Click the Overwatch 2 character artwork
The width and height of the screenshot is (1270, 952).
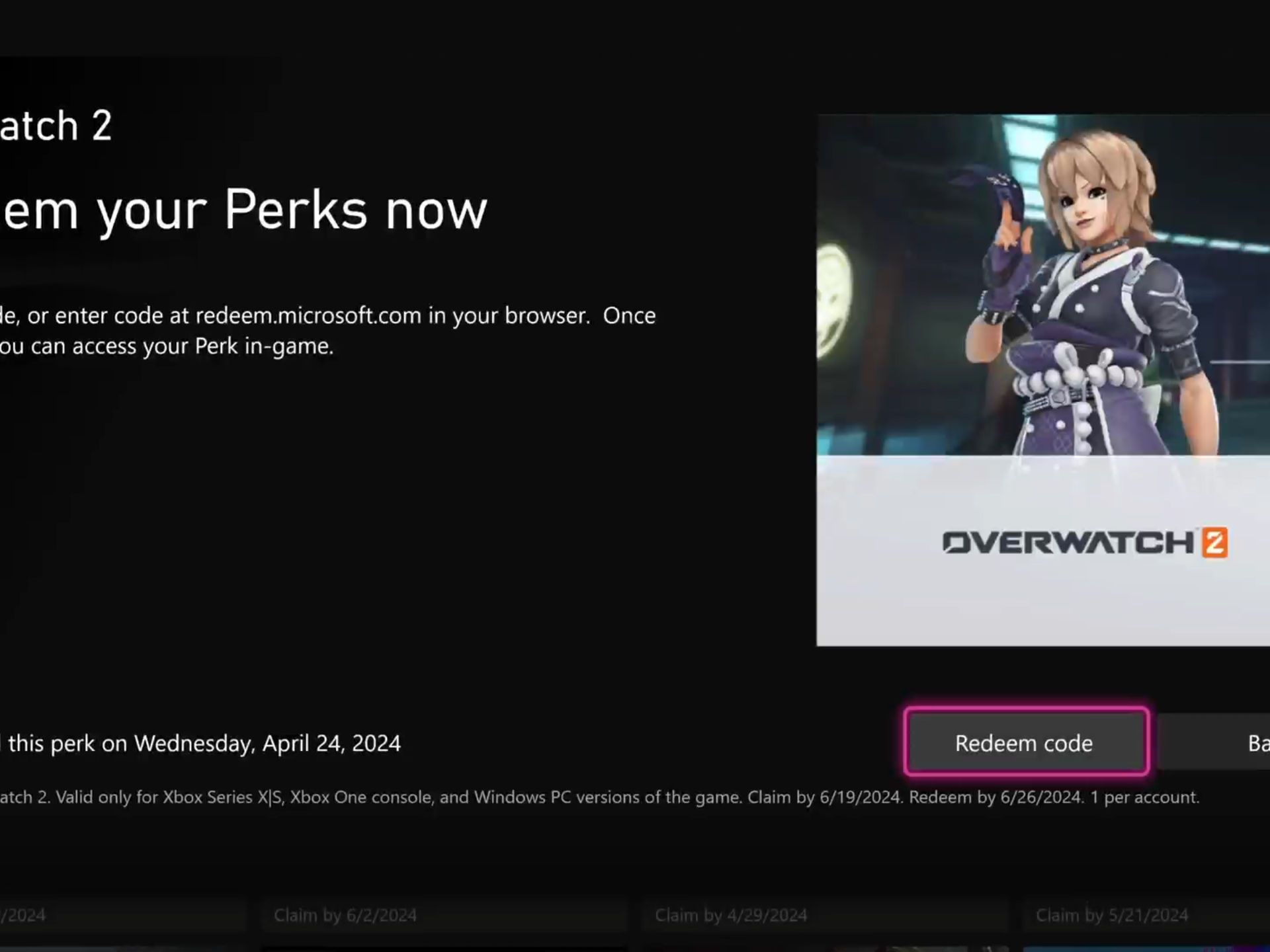1058,284
